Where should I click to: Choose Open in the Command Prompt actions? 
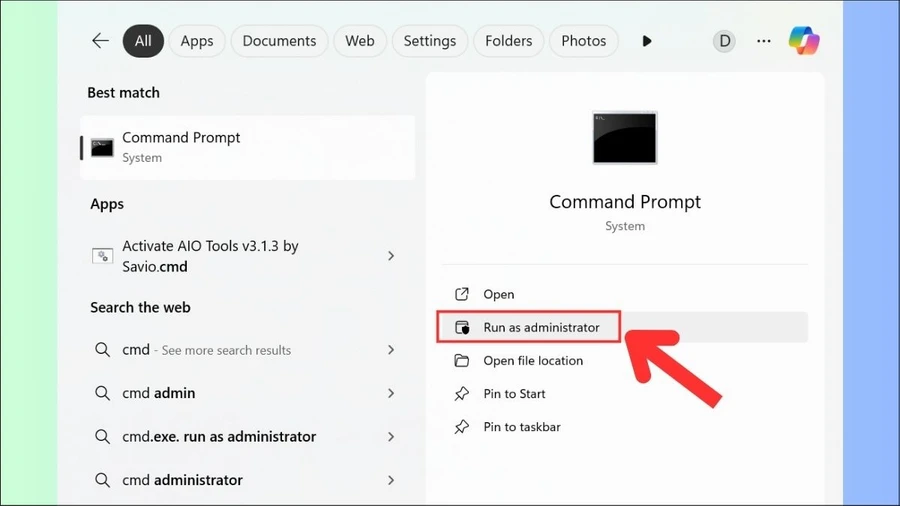point(624,294)
